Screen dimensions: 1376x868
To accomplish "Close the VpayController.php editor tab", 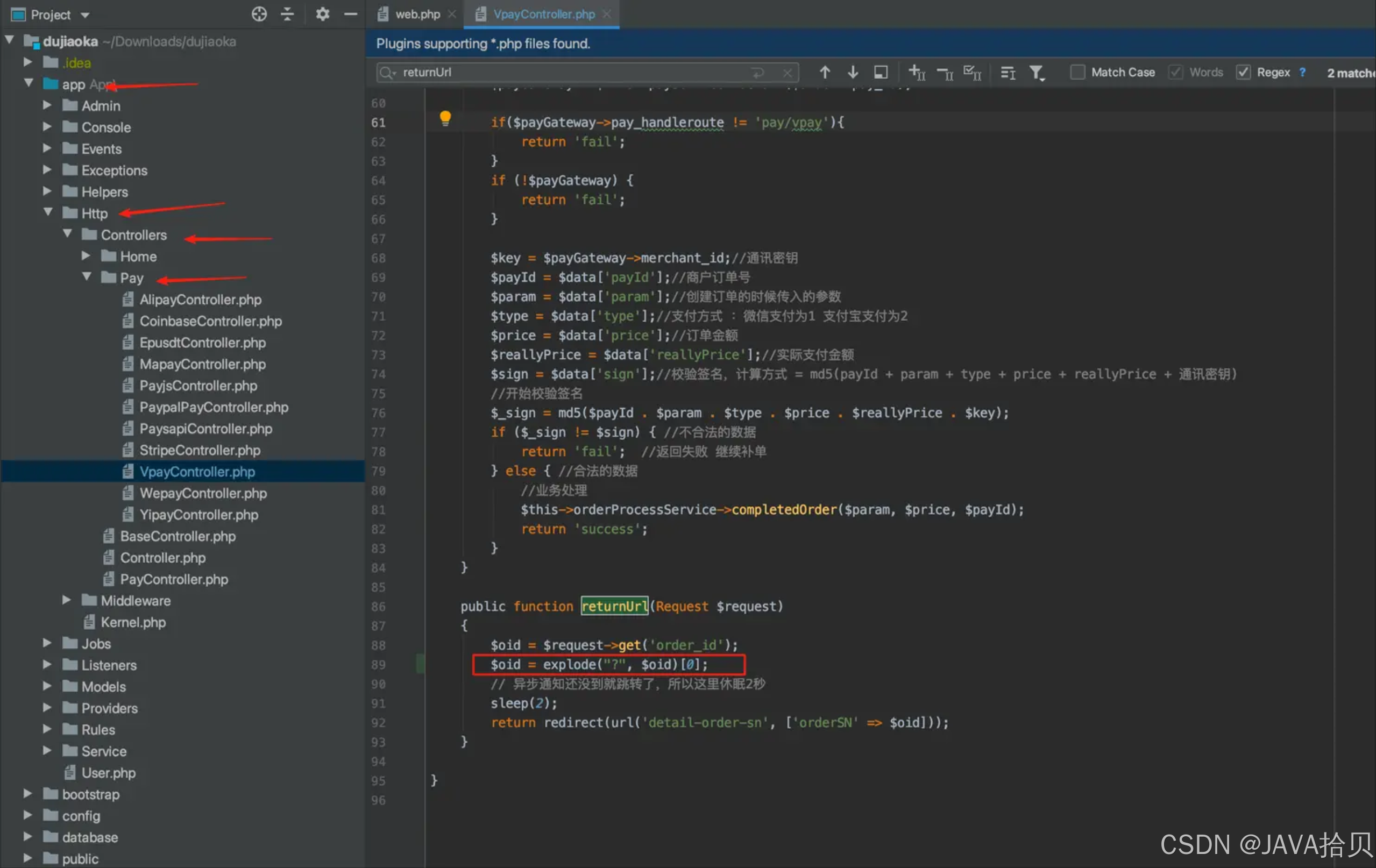I will point(607,15).
